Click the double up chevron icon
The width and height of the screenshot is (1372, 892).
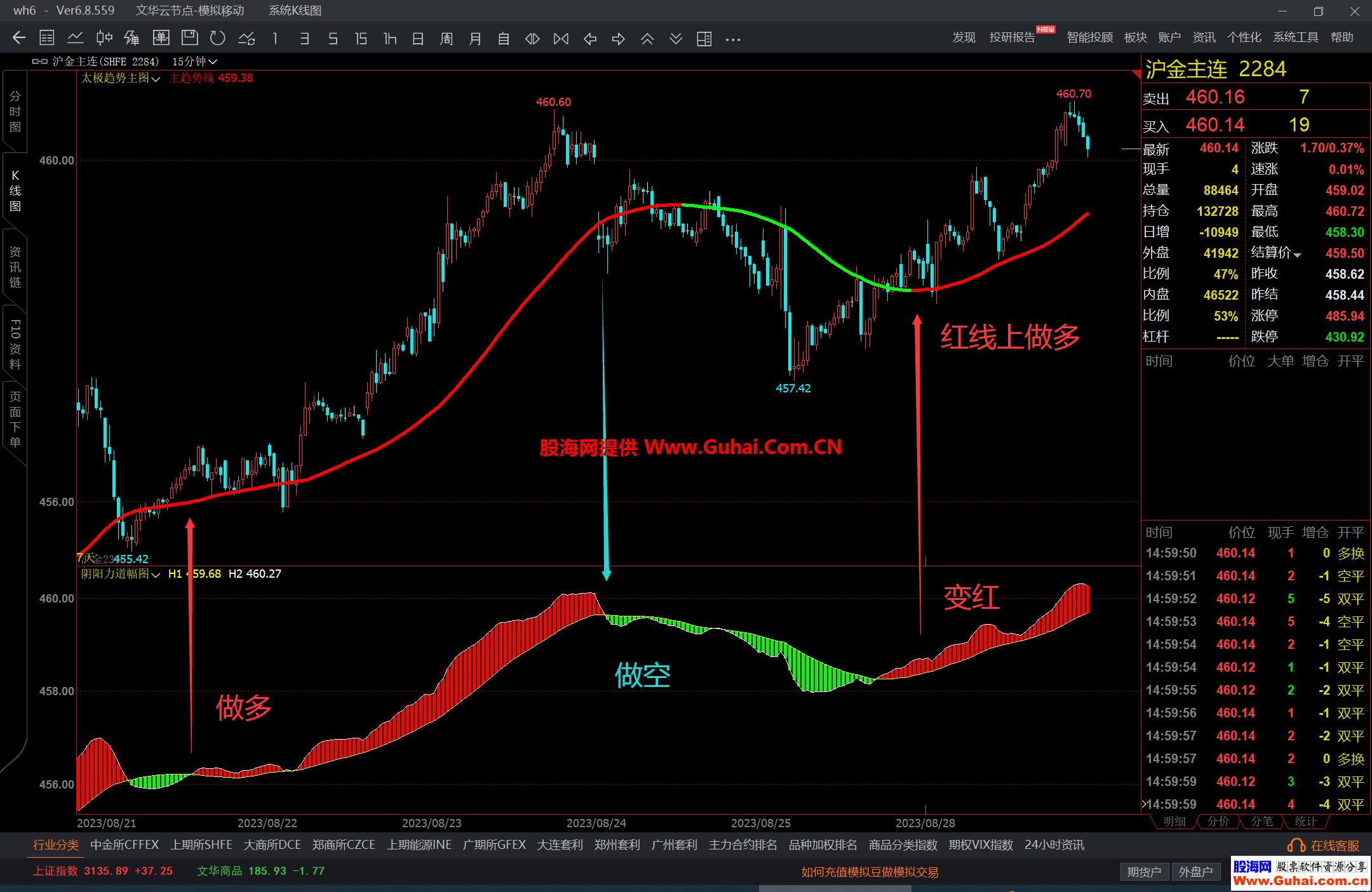(647, 39)
